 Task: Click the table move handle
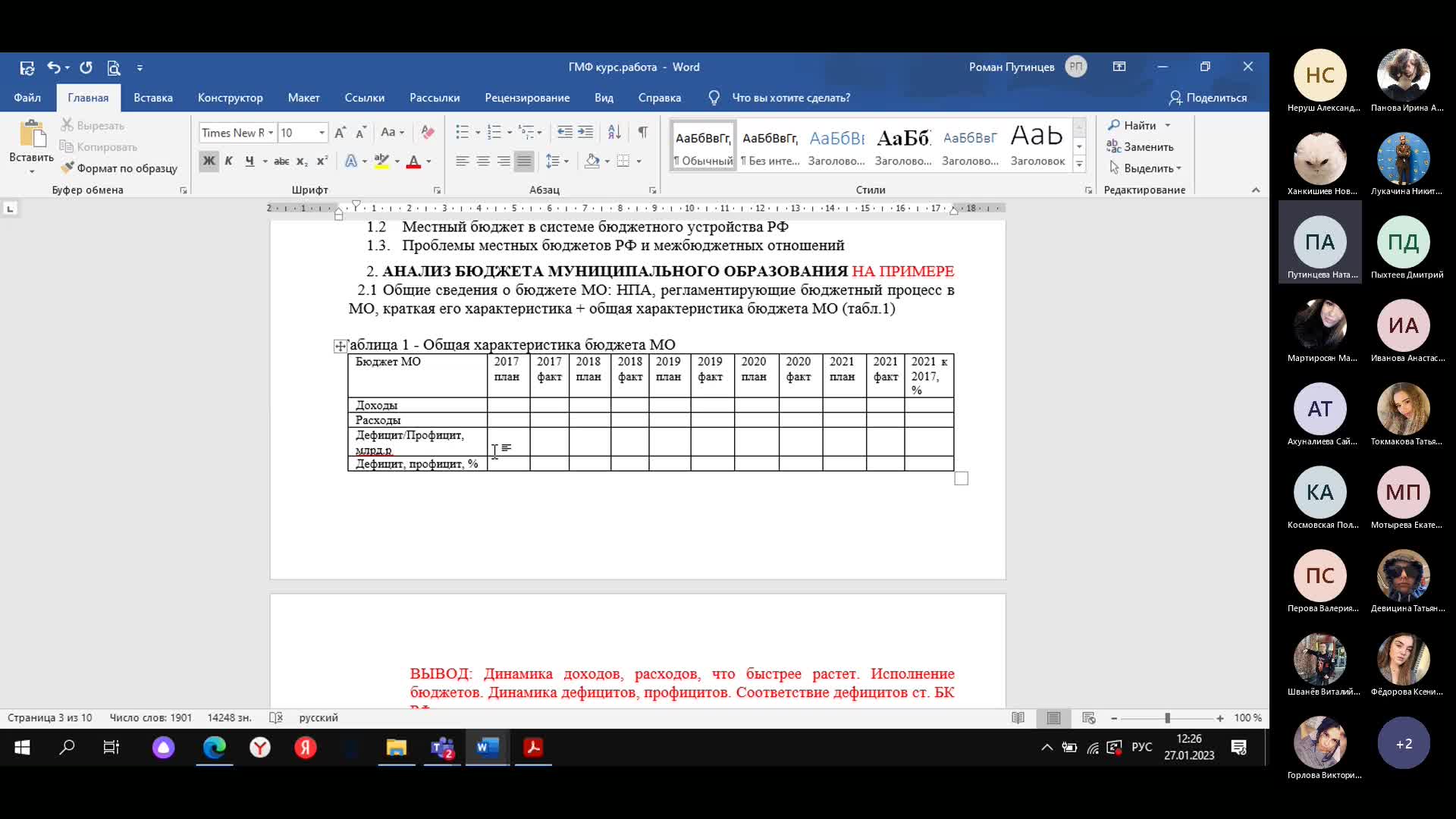[340, 346]
